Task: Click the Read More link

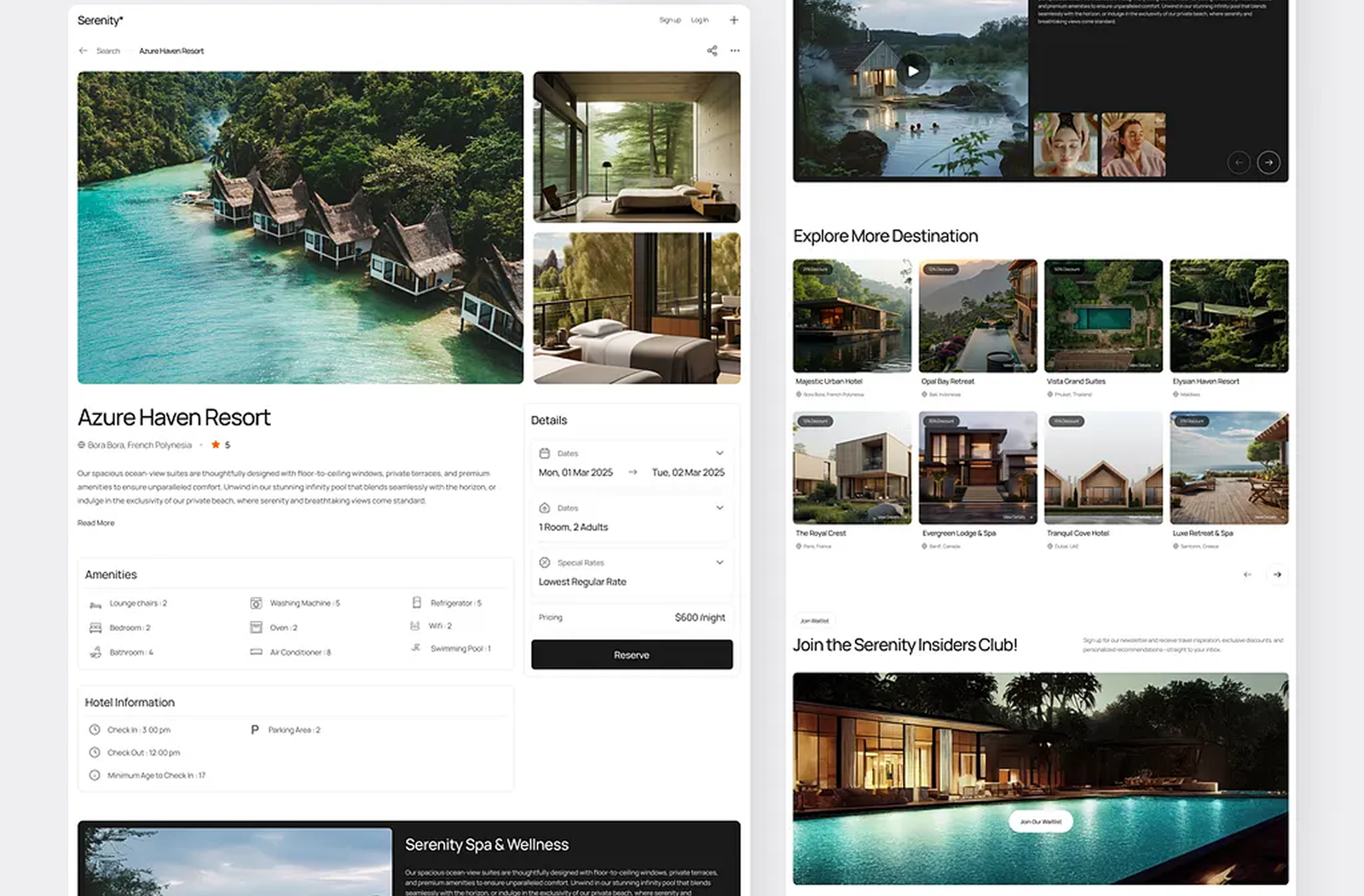Action: (x=95, y=523)
